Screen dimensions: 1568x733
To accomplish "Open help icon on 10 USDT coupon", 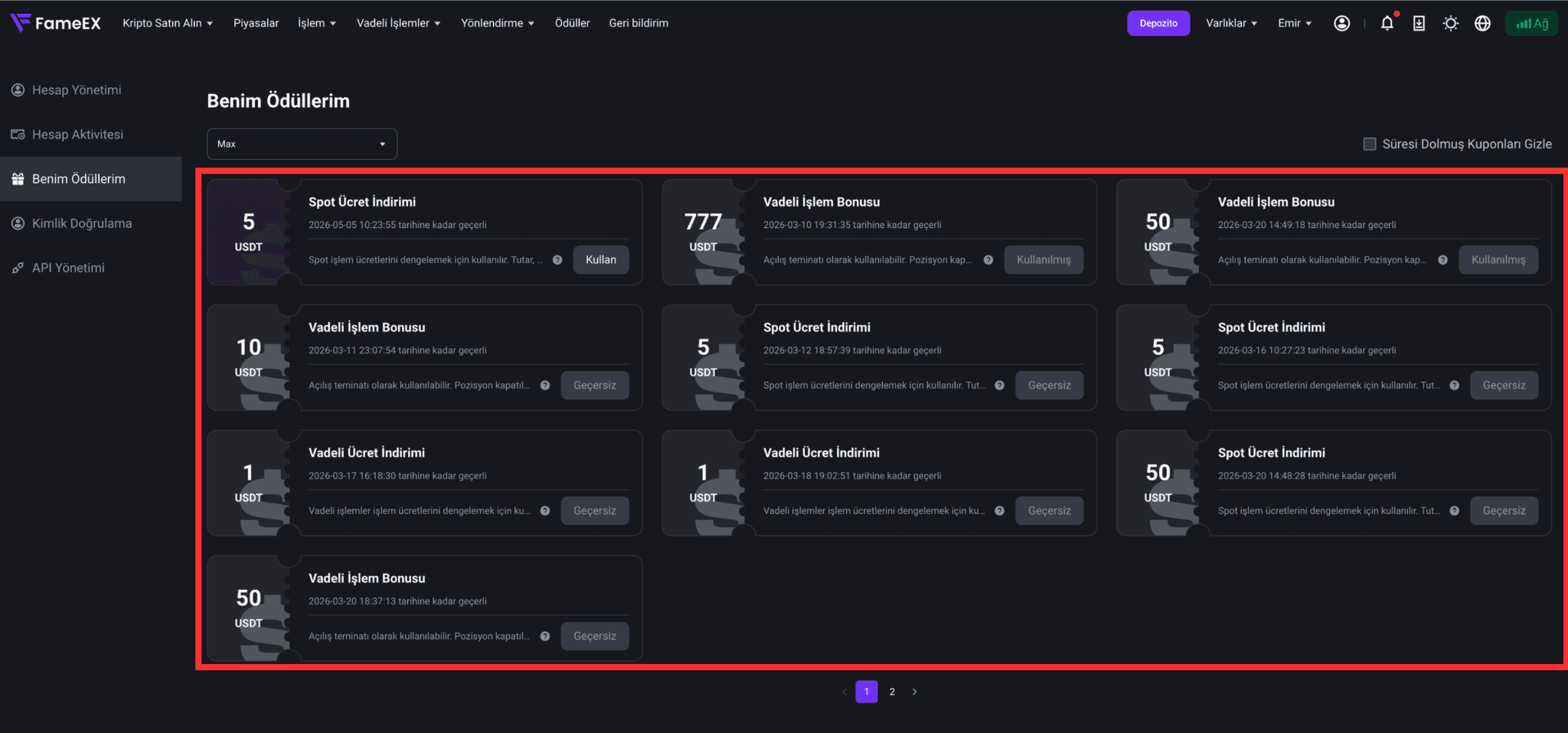I will (x=545, y=386).
